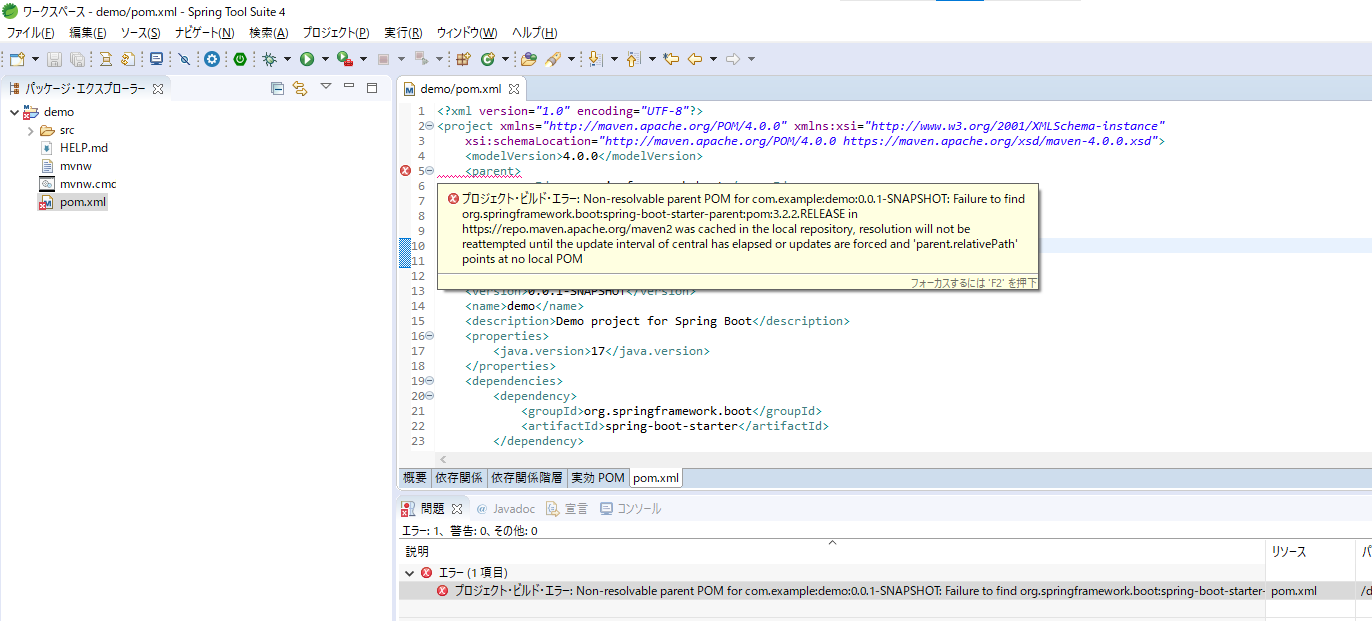Launch the app with the green Run icon
Image resolution: width=1372 pixels, height=621 pixels.
point(308,59)
